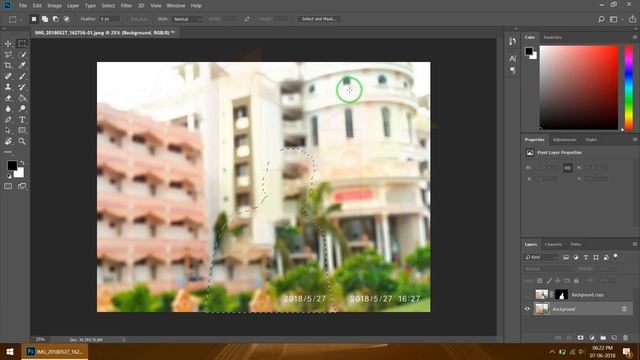Toggle Quick Mask mode
The image size is (640, 360).
tap(8, 186)
